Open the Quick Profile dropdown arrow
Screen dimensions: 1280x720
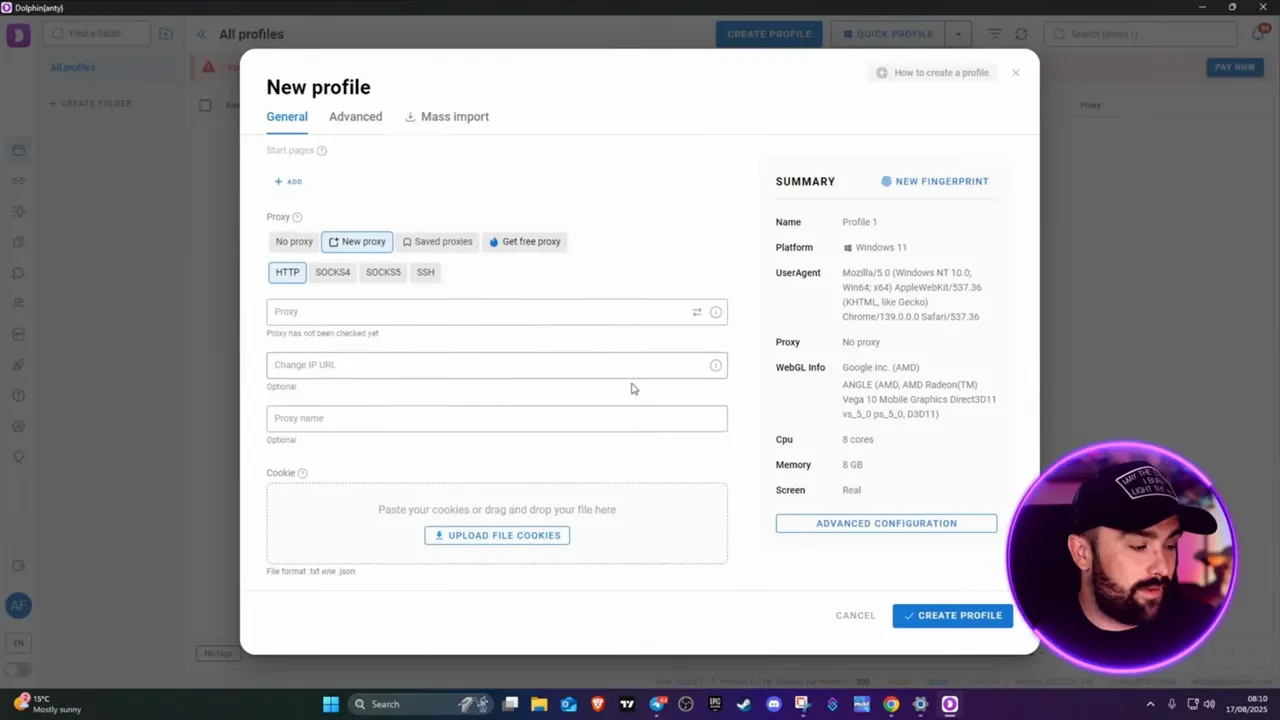(957, 33)
